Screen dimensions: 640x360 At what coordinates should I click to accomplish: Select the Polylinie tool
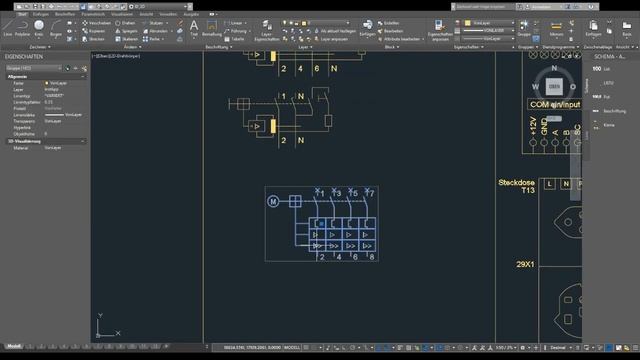[22, 29]
